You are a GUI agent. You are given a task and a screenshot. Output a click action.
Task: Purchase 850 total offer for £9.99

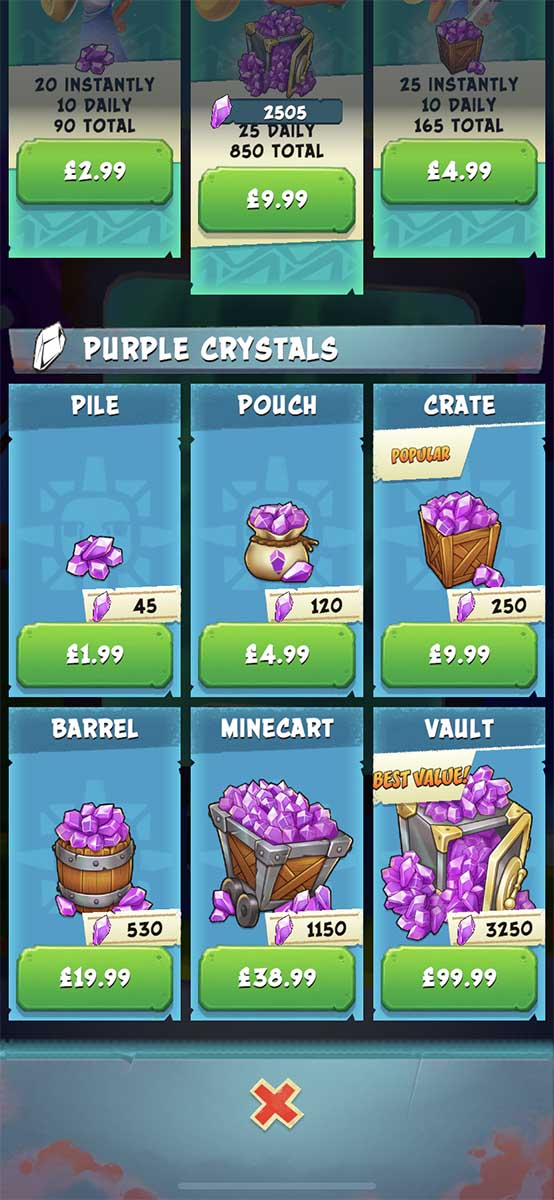point(277,199)
